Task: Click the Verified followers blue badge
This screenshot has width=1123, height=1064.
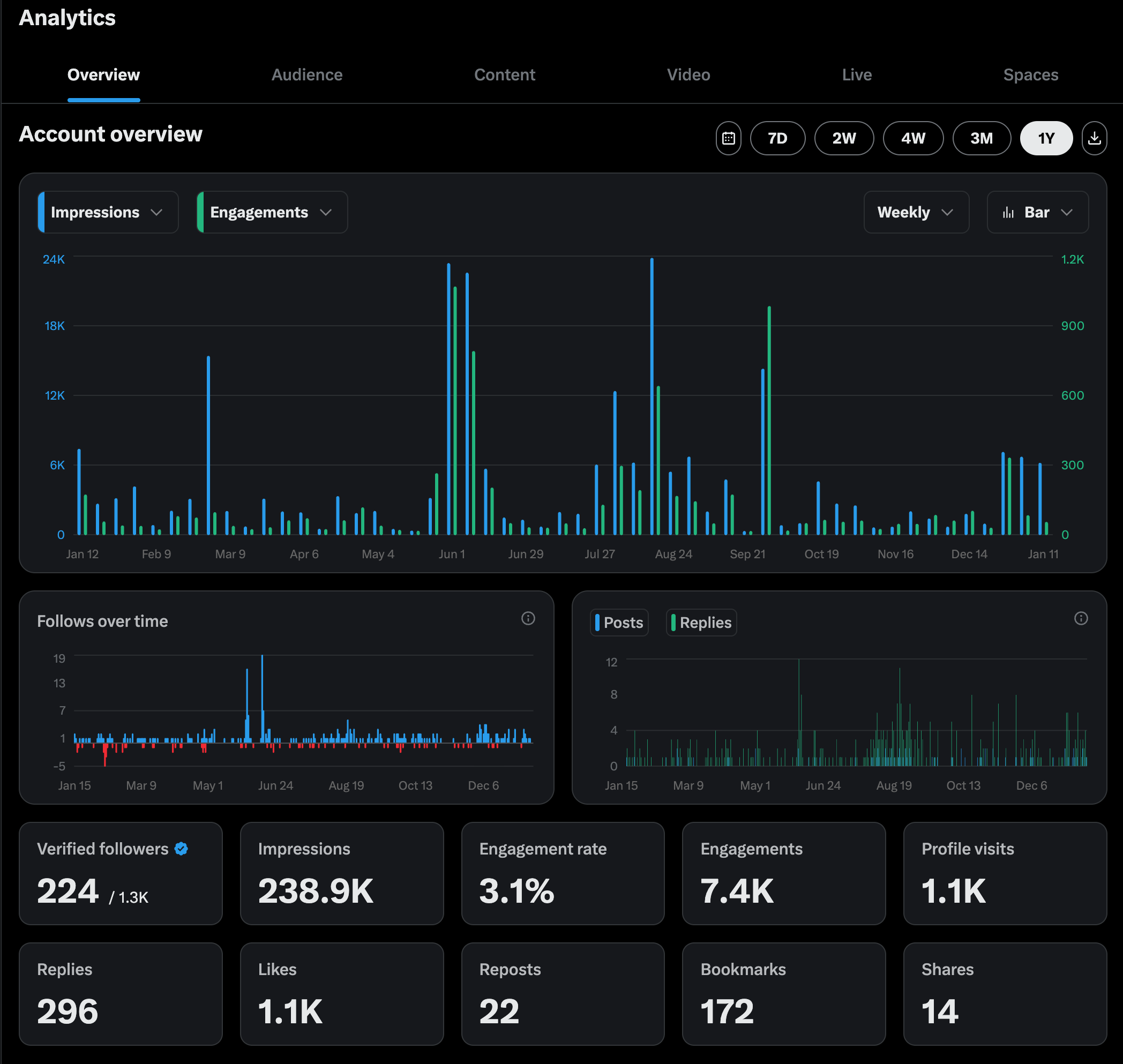Action: click(182, 849)
